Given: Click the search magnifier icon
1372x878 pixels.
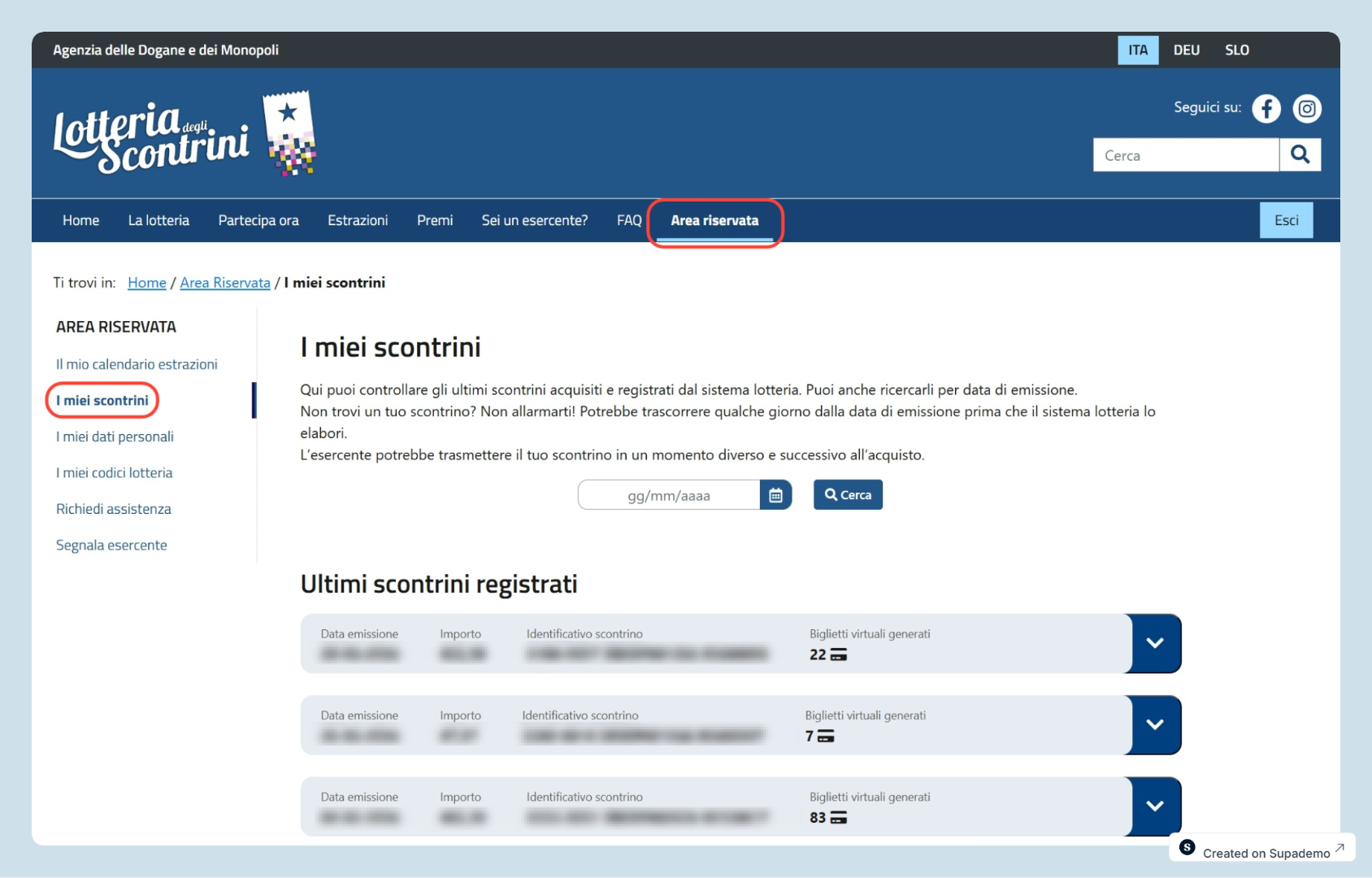Looking at the screenshot, I should tap(1300, 154).
